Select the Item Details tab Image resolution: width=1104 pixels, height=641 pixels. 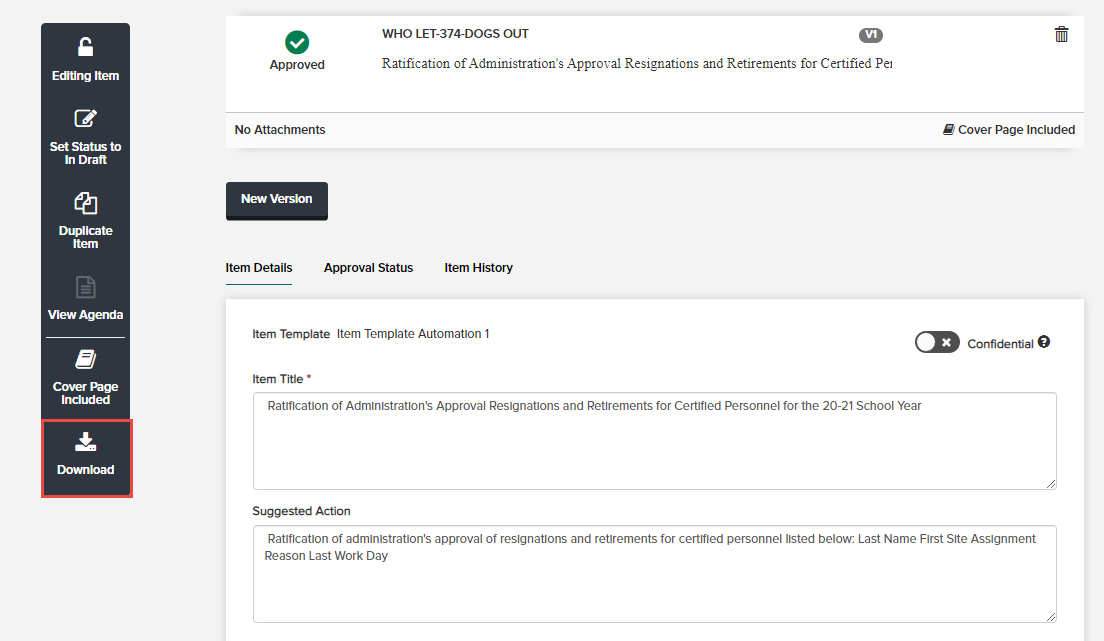(259, 268)
